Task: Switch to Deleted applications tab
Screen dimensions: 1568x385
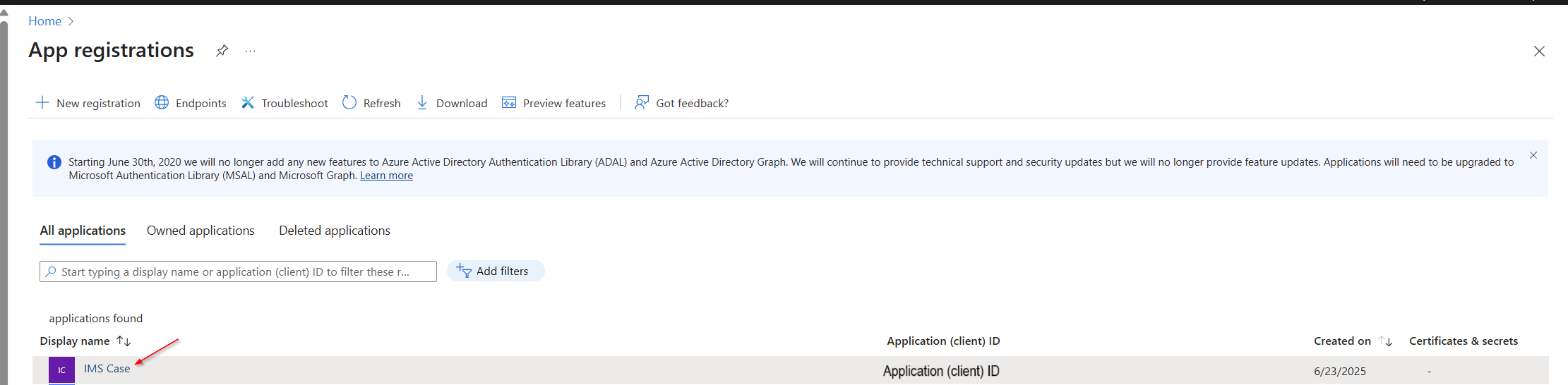Action: tap(335, 231)
